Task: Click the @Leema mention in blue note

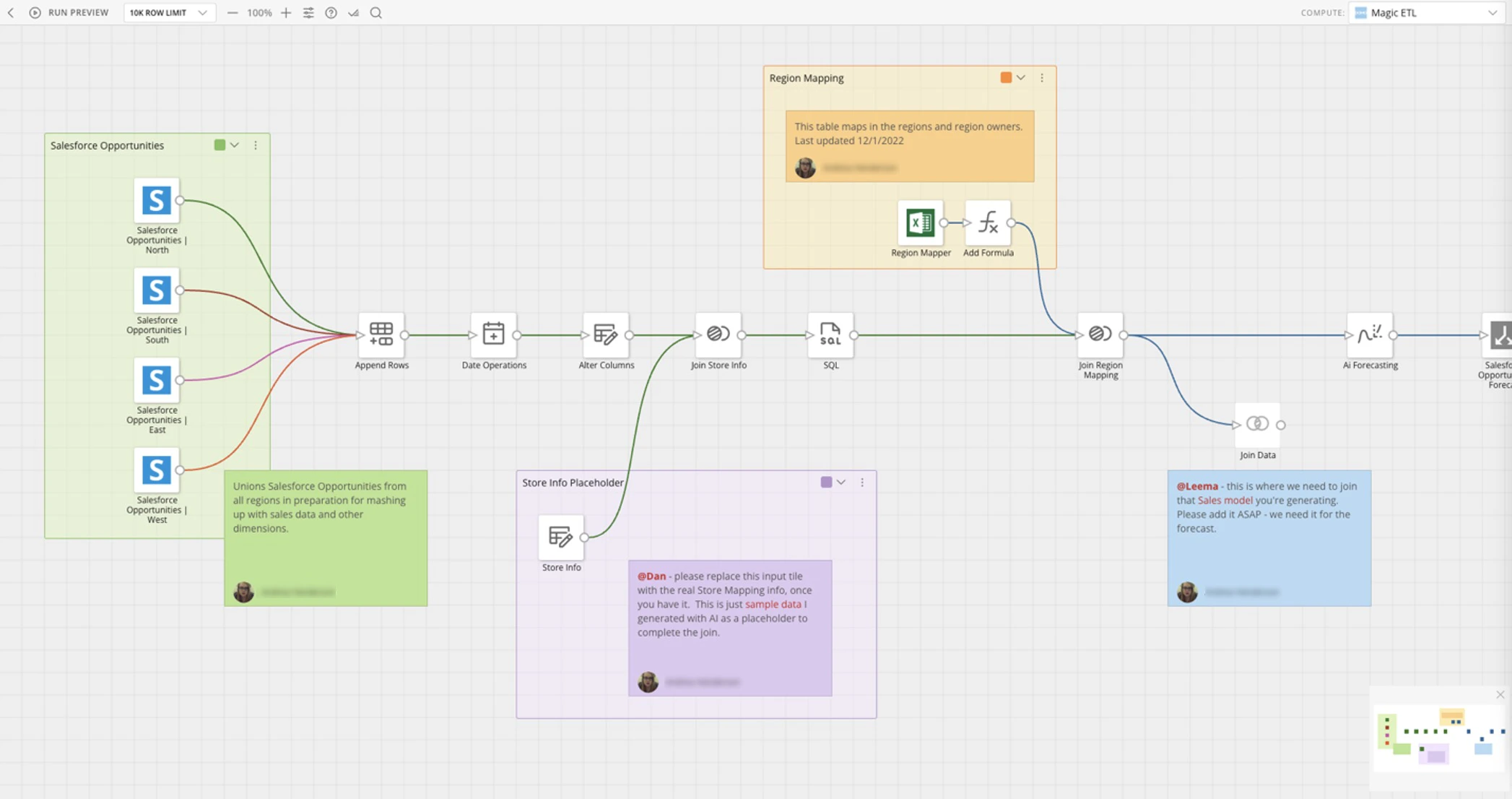Action: pyautogui.click(x=1197, y=486)
